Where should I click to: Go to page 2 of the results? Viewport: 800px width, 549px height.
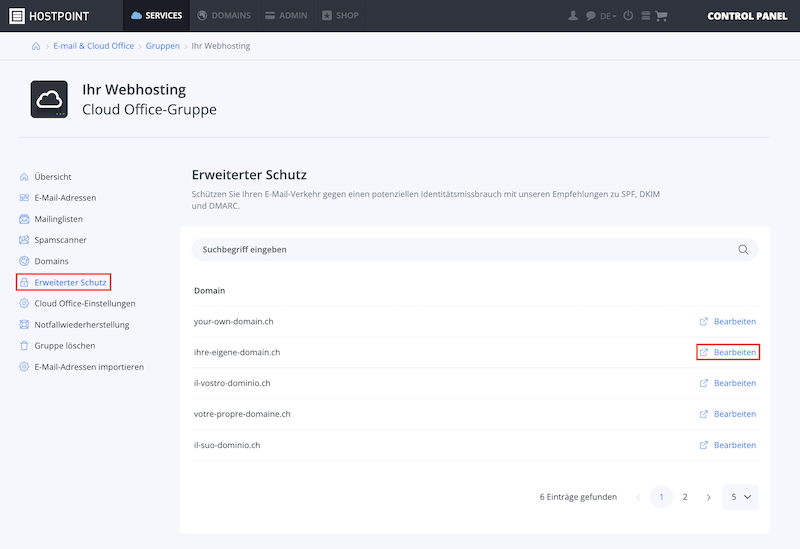tap(685, 497)
